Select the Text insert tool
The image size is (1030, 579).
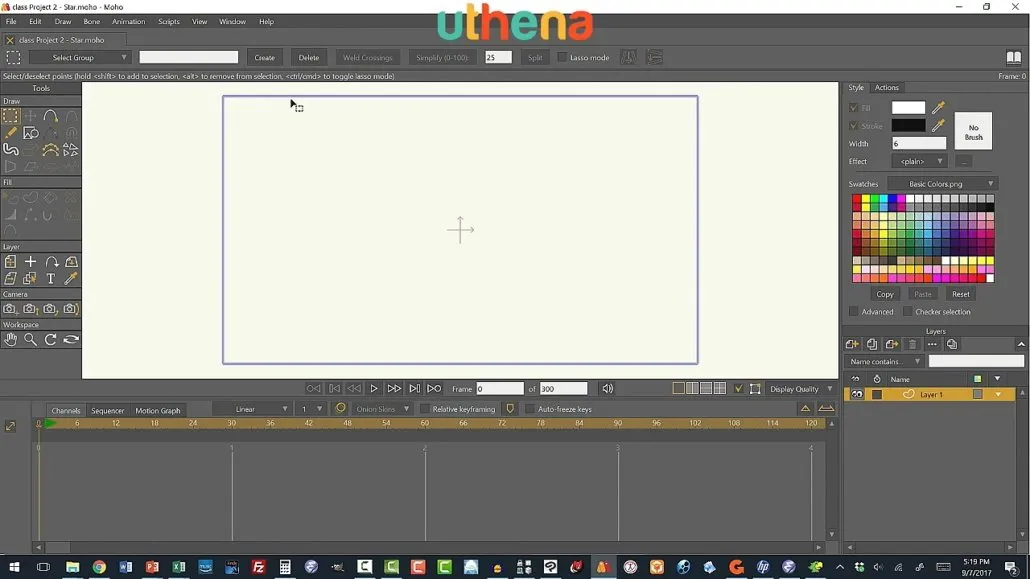(50, 279)
